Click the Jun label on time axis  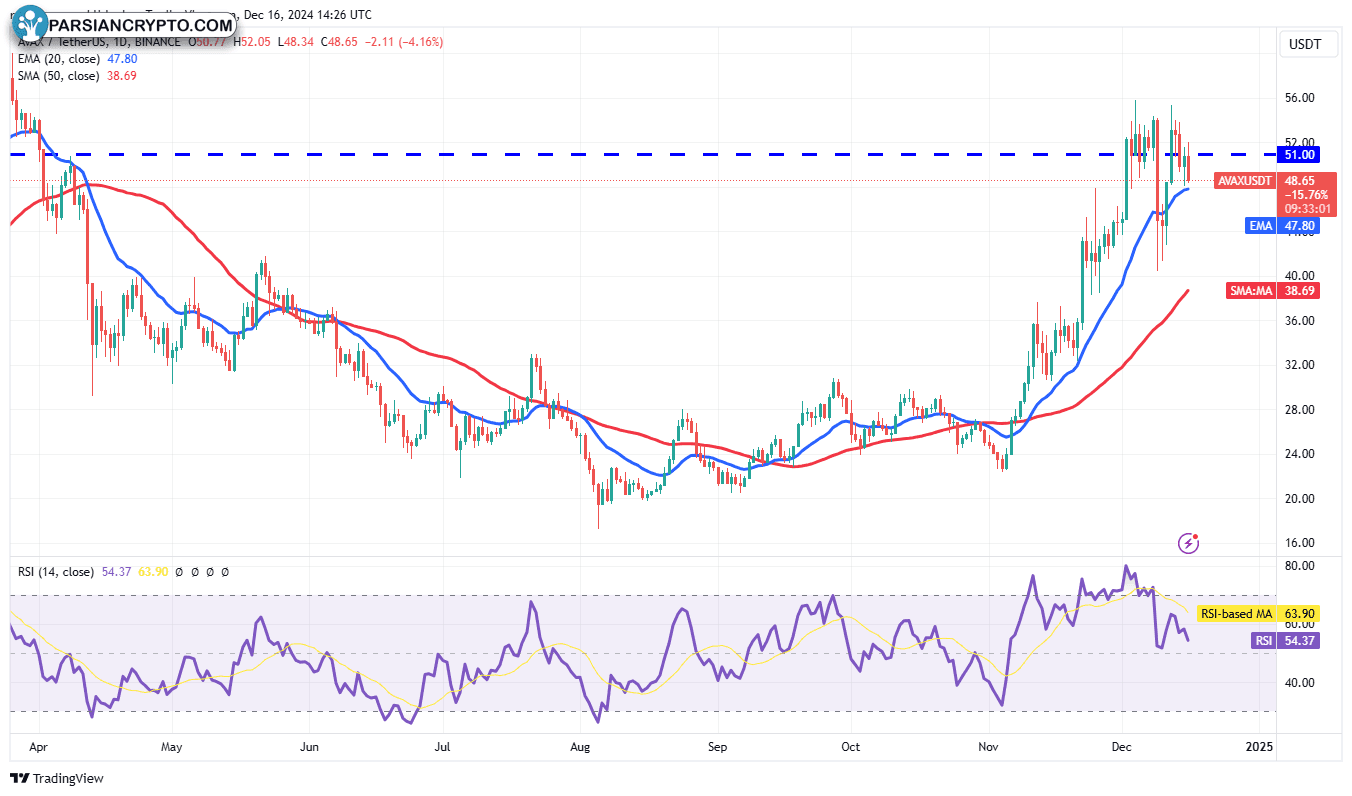(309, 746)
